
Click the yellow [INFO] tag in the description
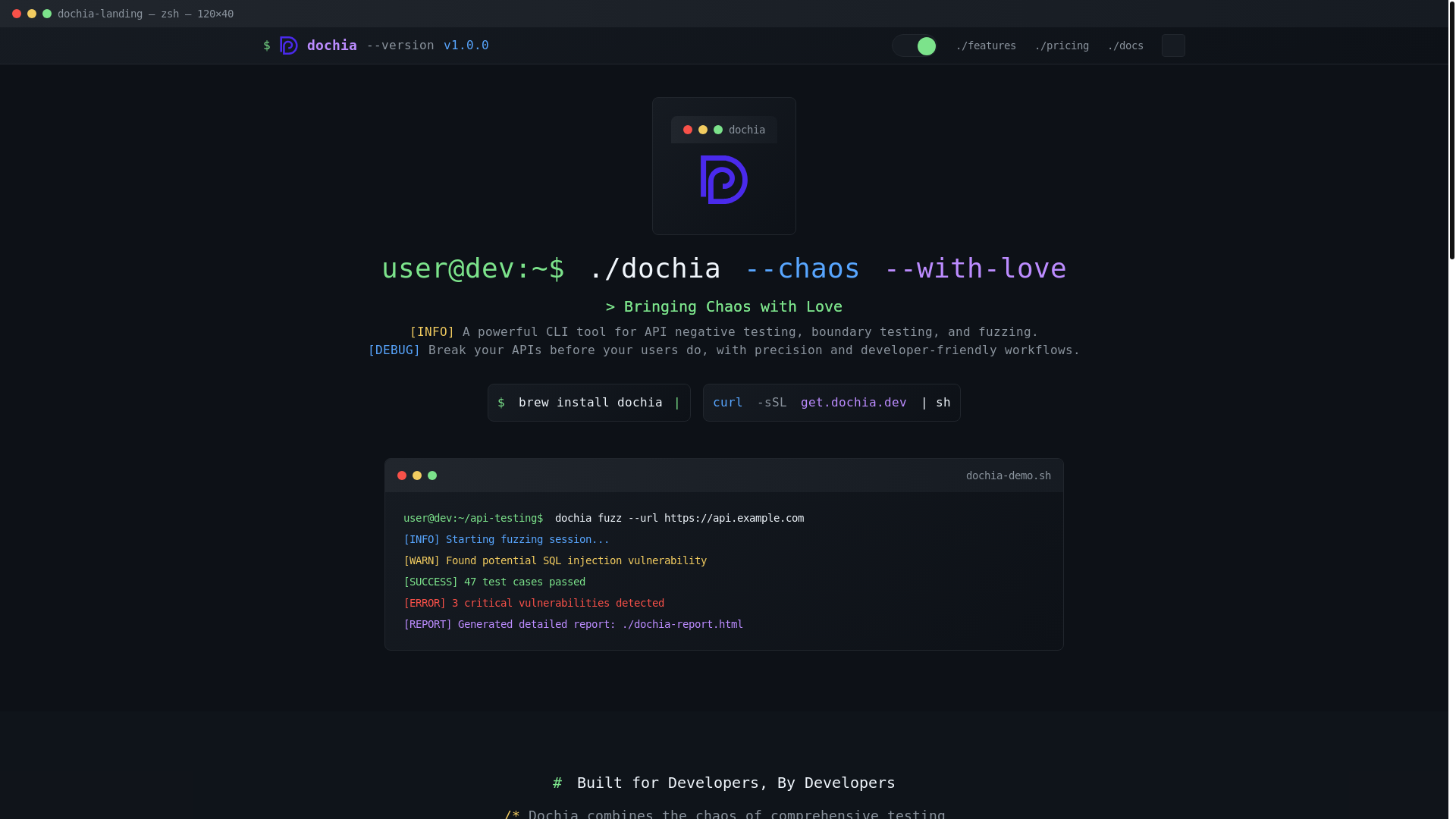pyautogui.click(x=432, y=332)
